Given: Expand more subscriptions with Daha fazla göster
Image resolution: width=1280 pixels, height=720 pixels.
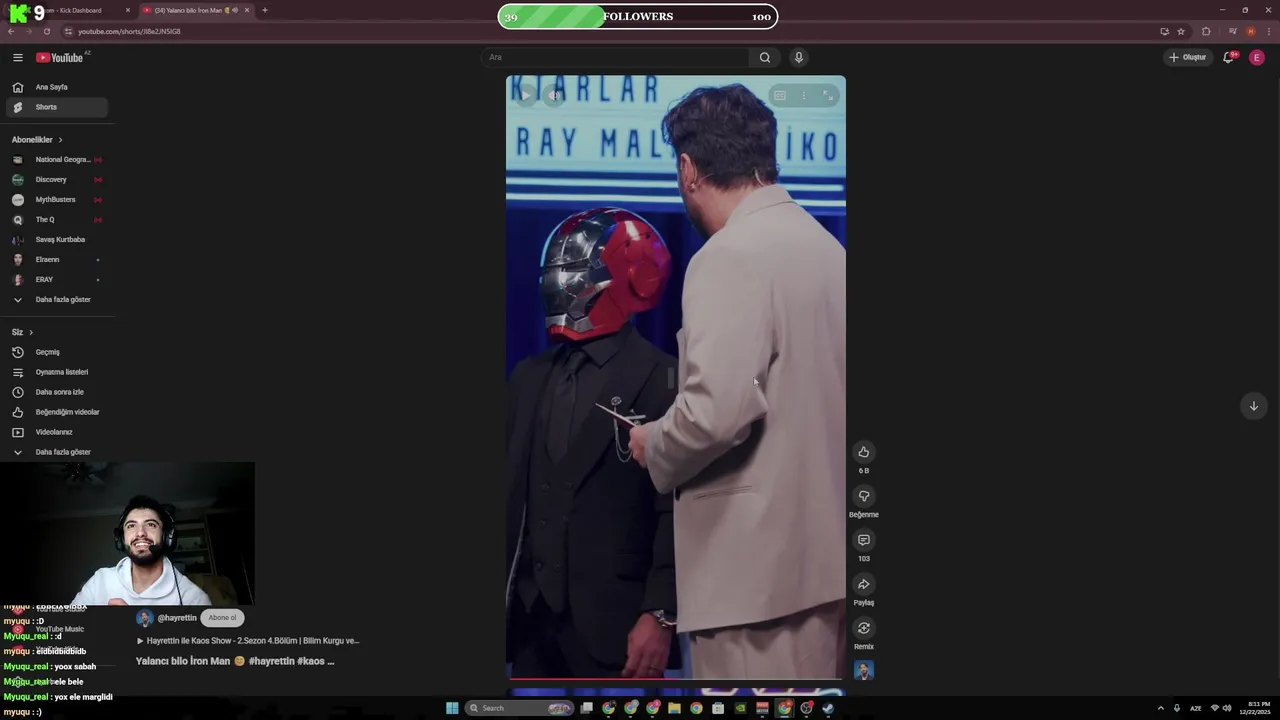Looking at the screenshot, I should [58, 300].
